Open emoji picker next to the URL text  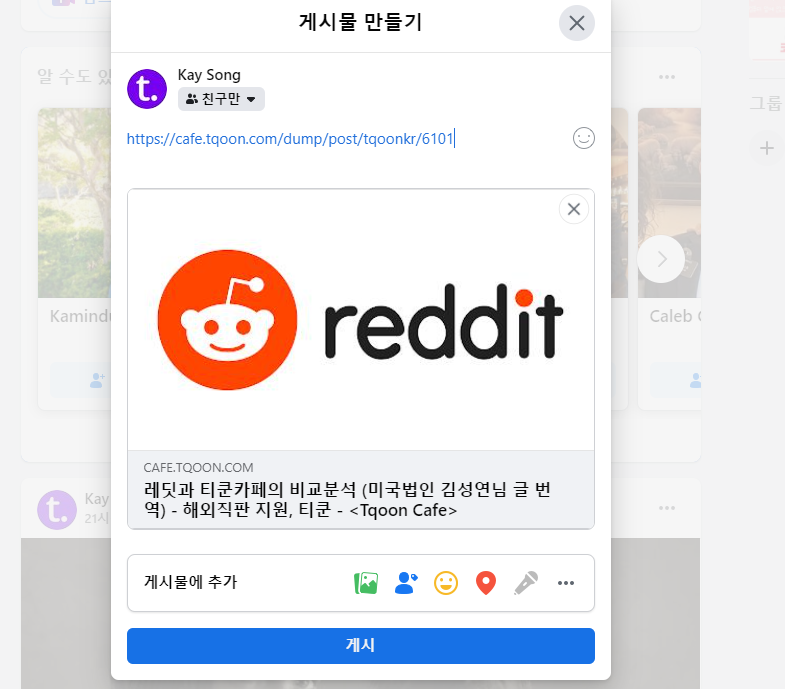584,138
